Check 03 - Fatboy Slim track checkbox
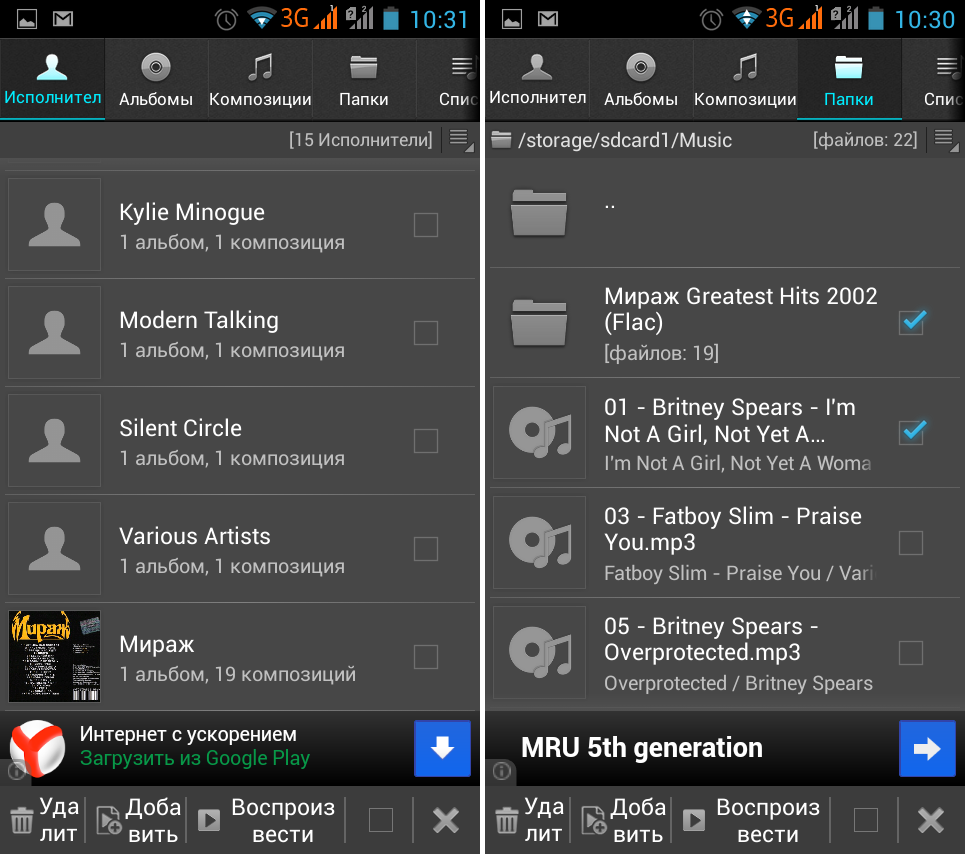Screen dimensions: 965x854 tap(911, 543)
